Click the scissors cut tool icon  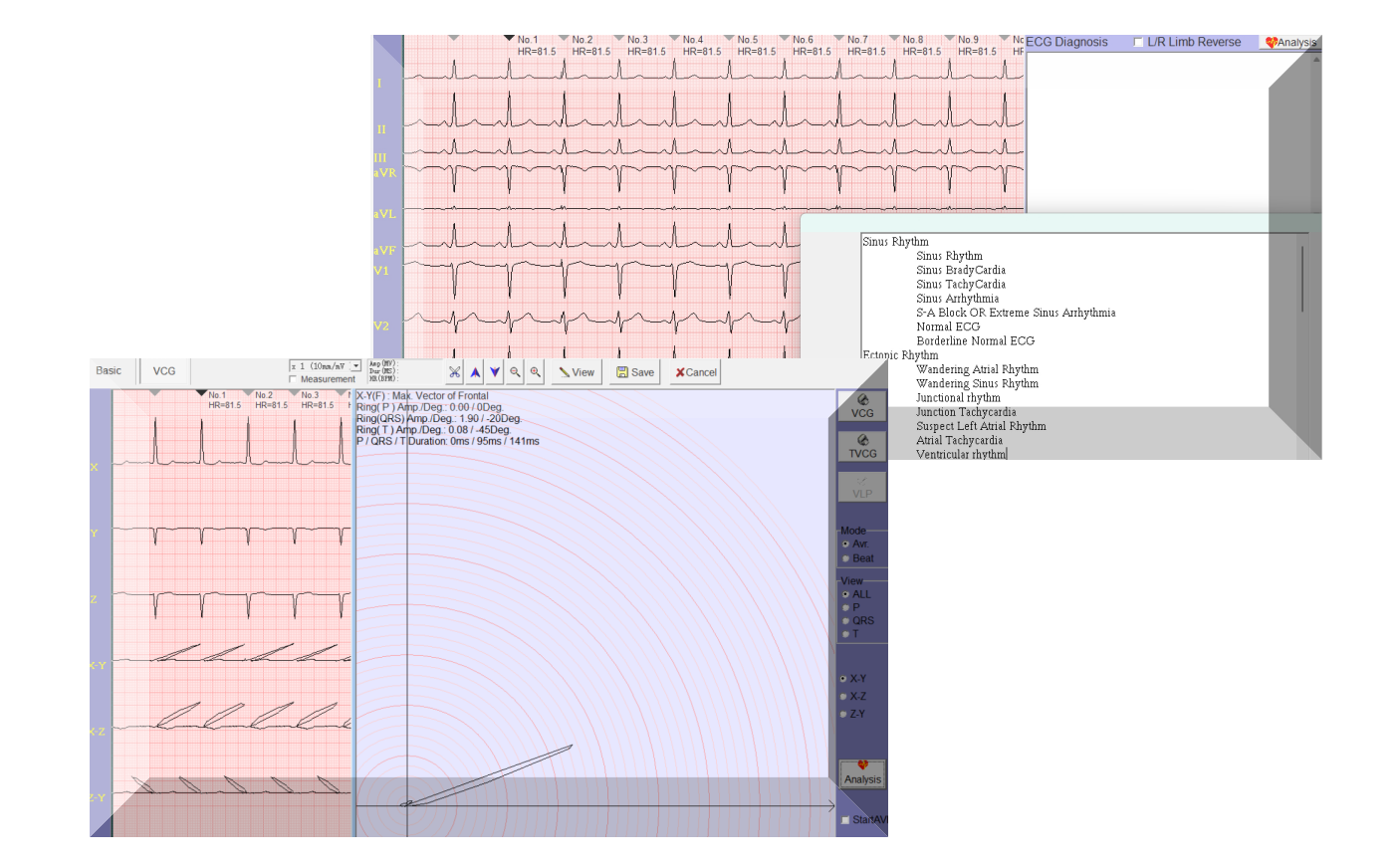[x=454, y=372]
